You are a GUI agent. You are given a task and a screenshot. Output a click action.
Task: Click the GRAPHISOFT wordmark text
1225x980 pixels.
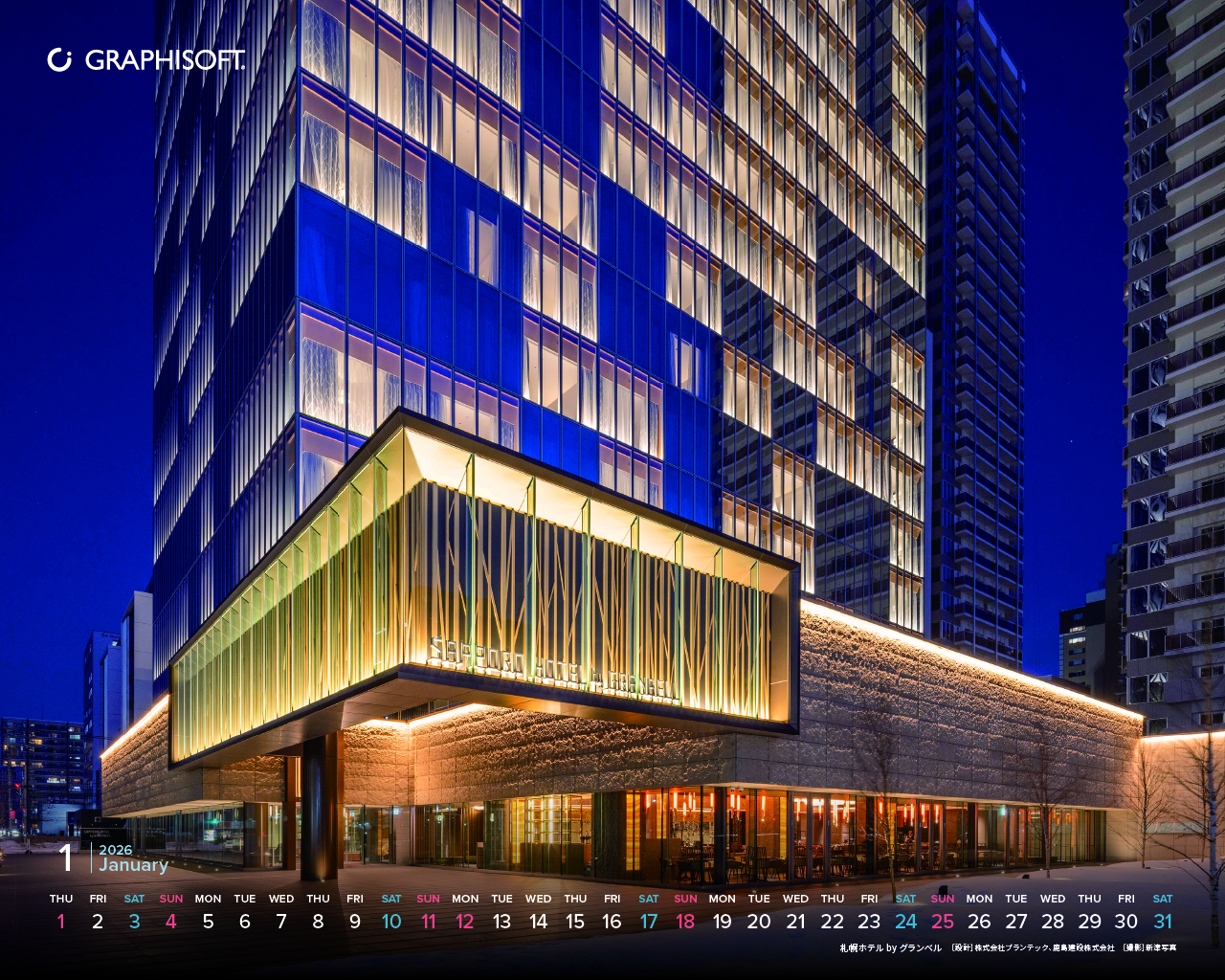(165, 60)
